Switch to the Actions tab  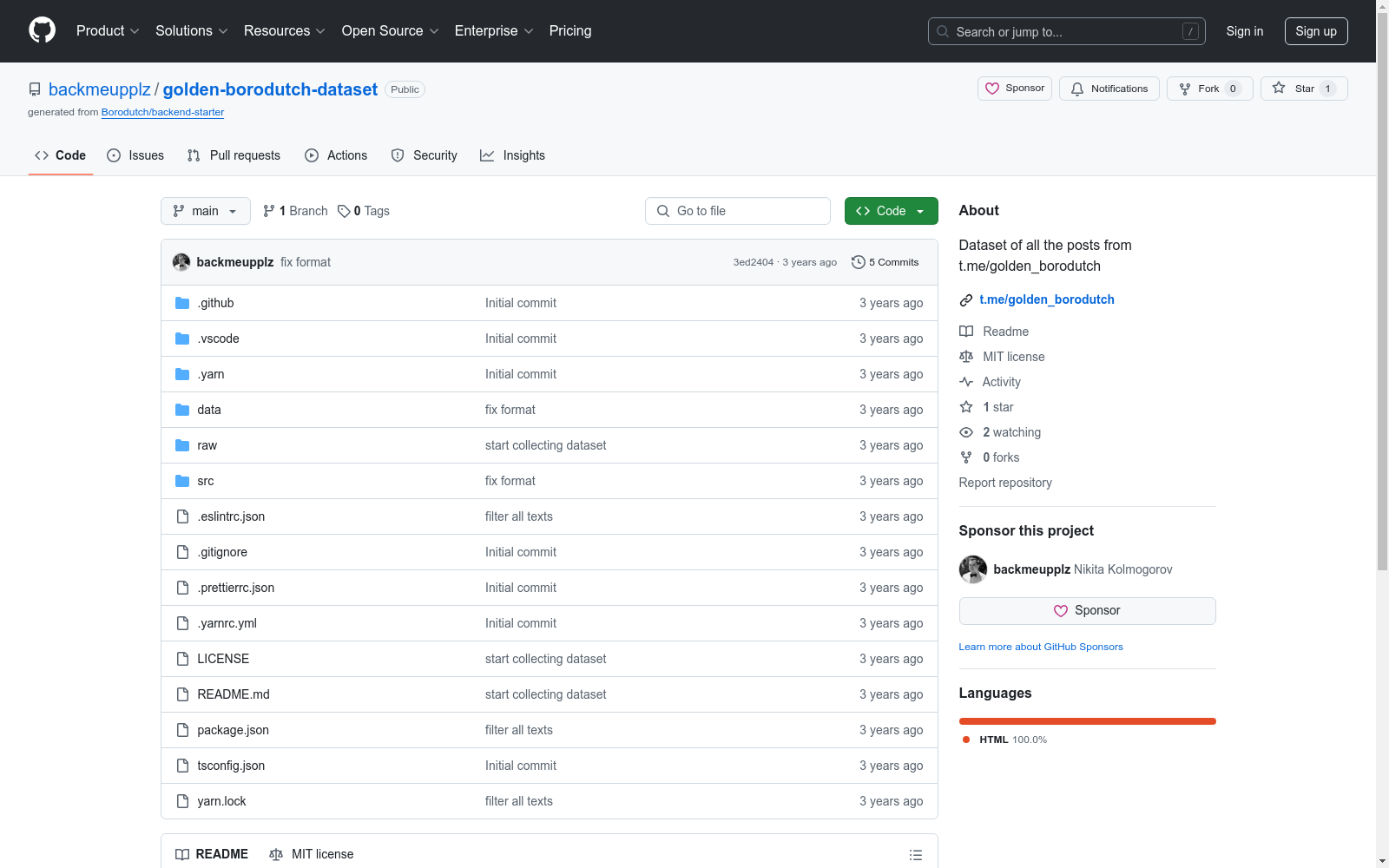(336, 155)
